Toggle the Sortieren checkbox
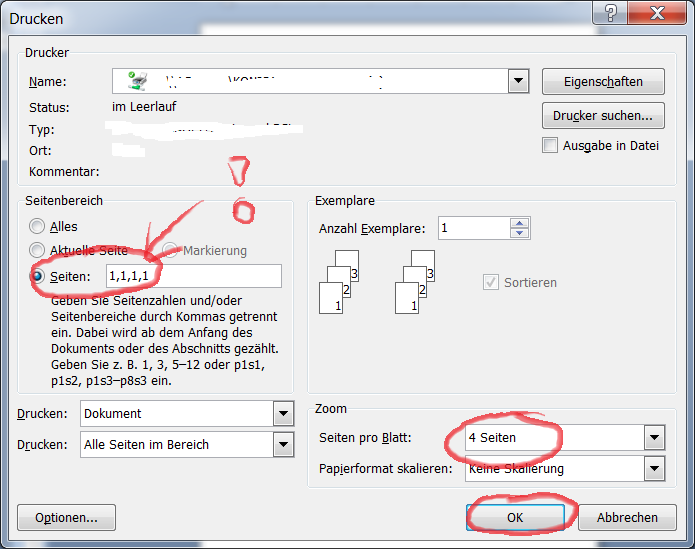695x549 pixels. coord(490,282)
